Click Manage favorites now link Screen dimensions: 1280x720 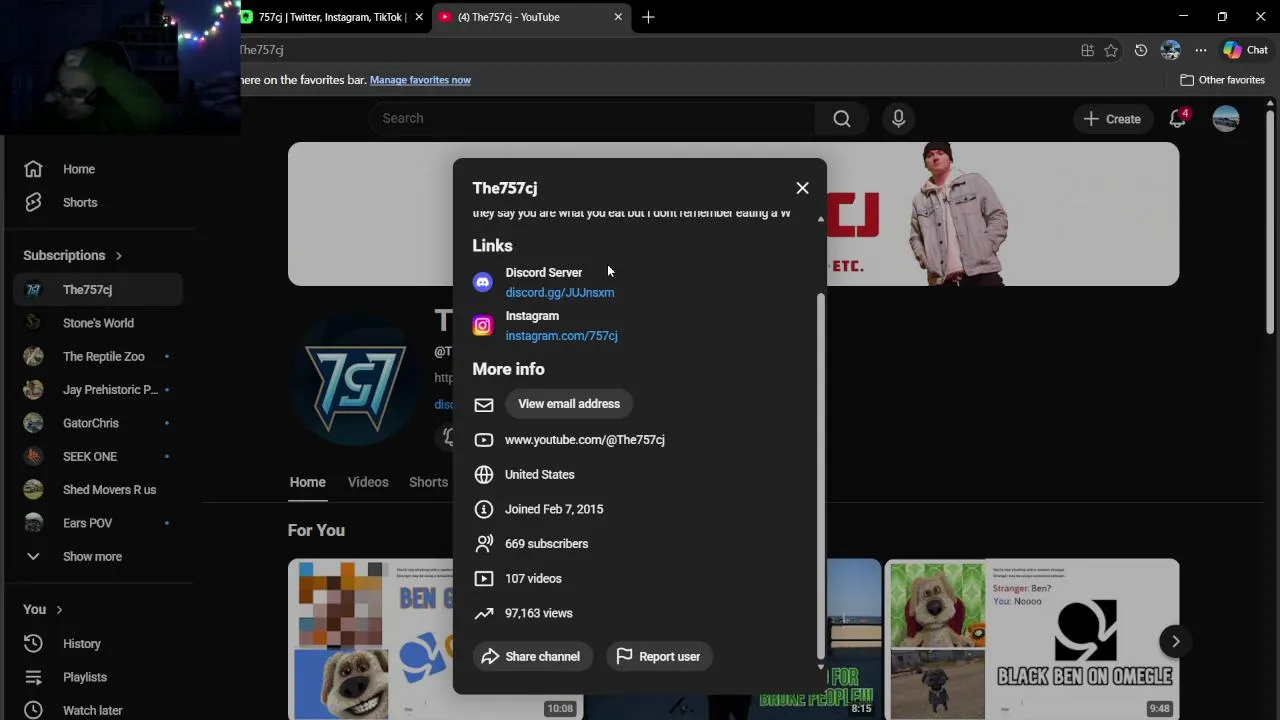tap(420, 80)
